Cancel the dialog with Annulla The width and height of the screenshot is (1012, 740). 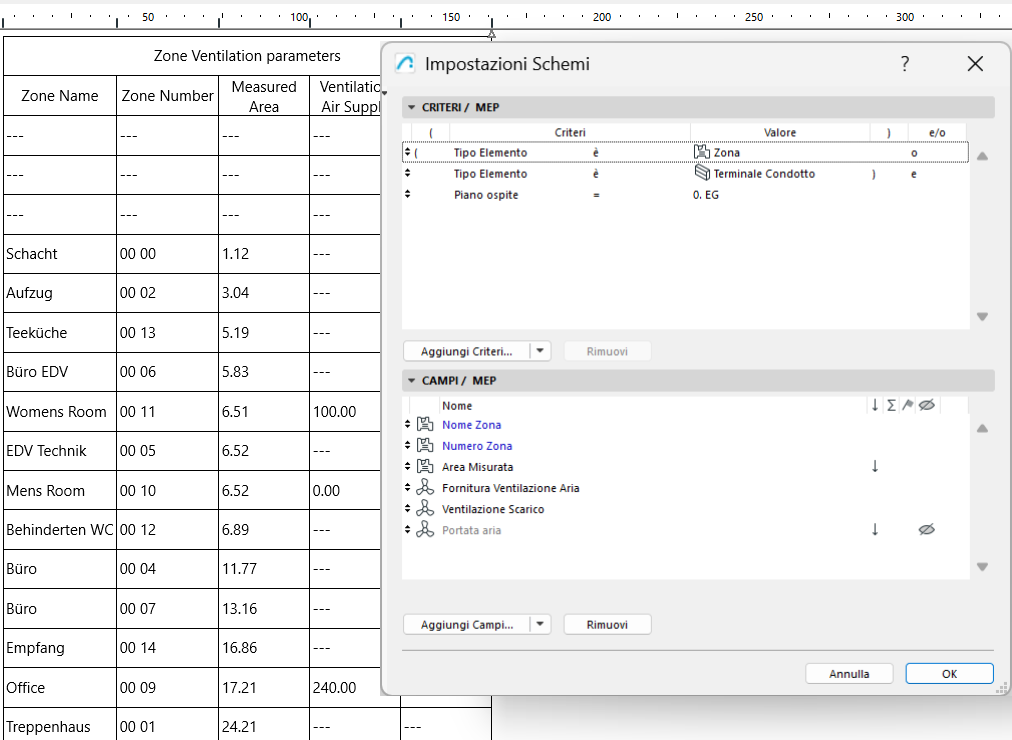tap(849, 673)
